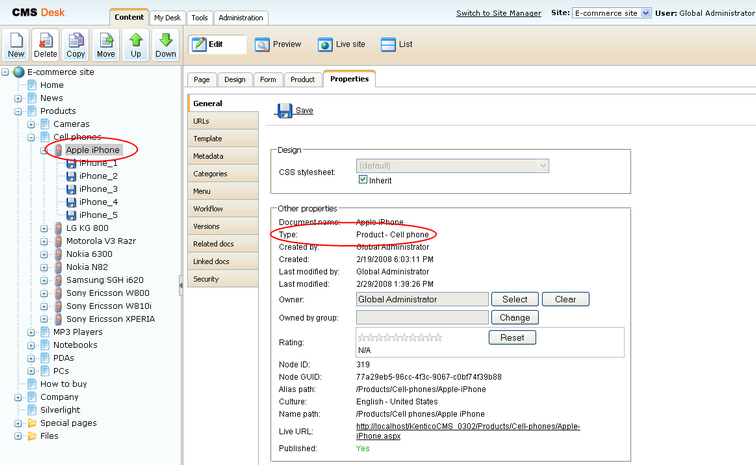Viewport: 756px width, 465px height.
Task: Expand the Cameras tree node
Action: (31, 124)
